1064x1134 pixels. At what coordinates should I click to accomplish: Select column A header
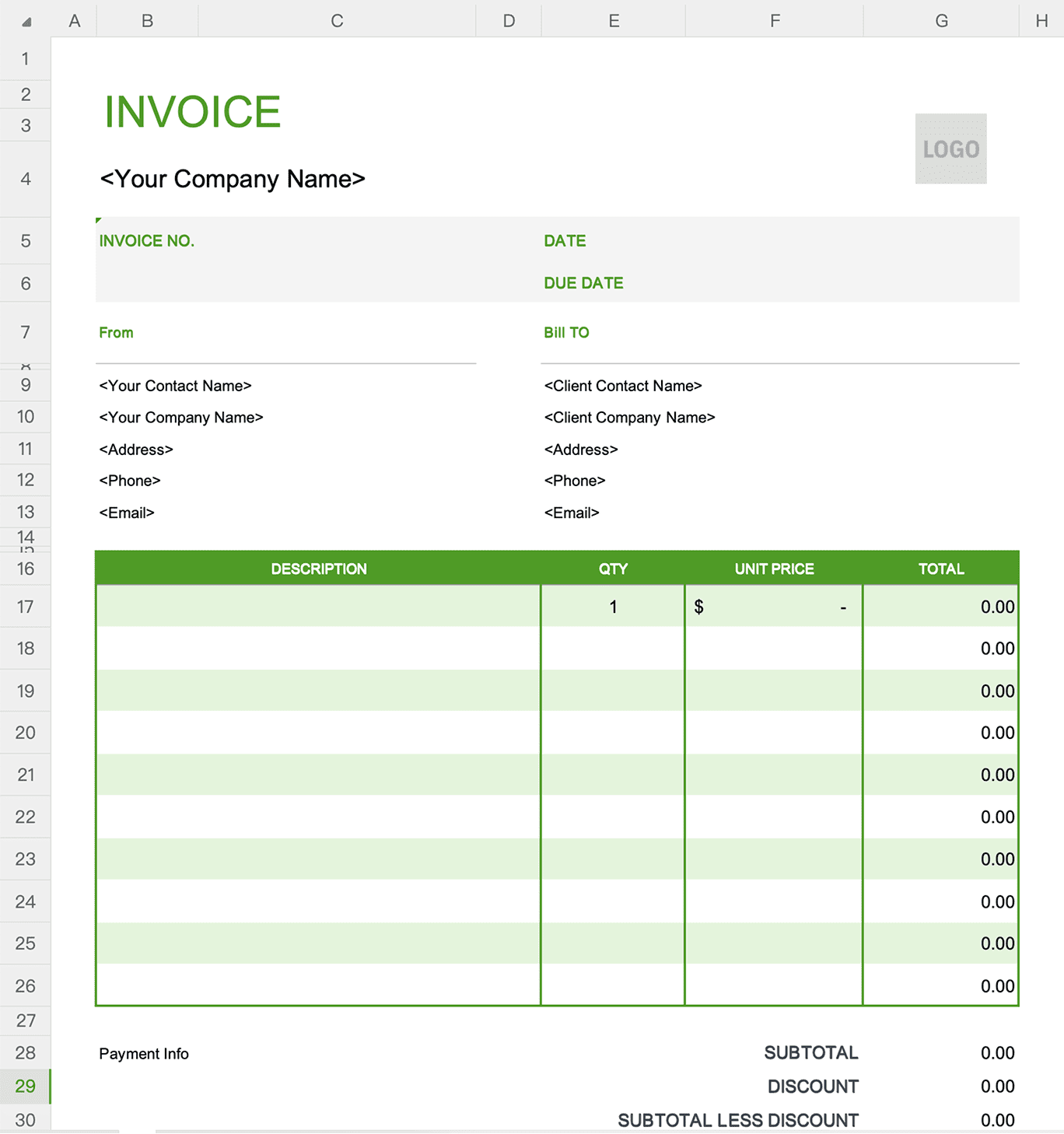pos(75,20)
